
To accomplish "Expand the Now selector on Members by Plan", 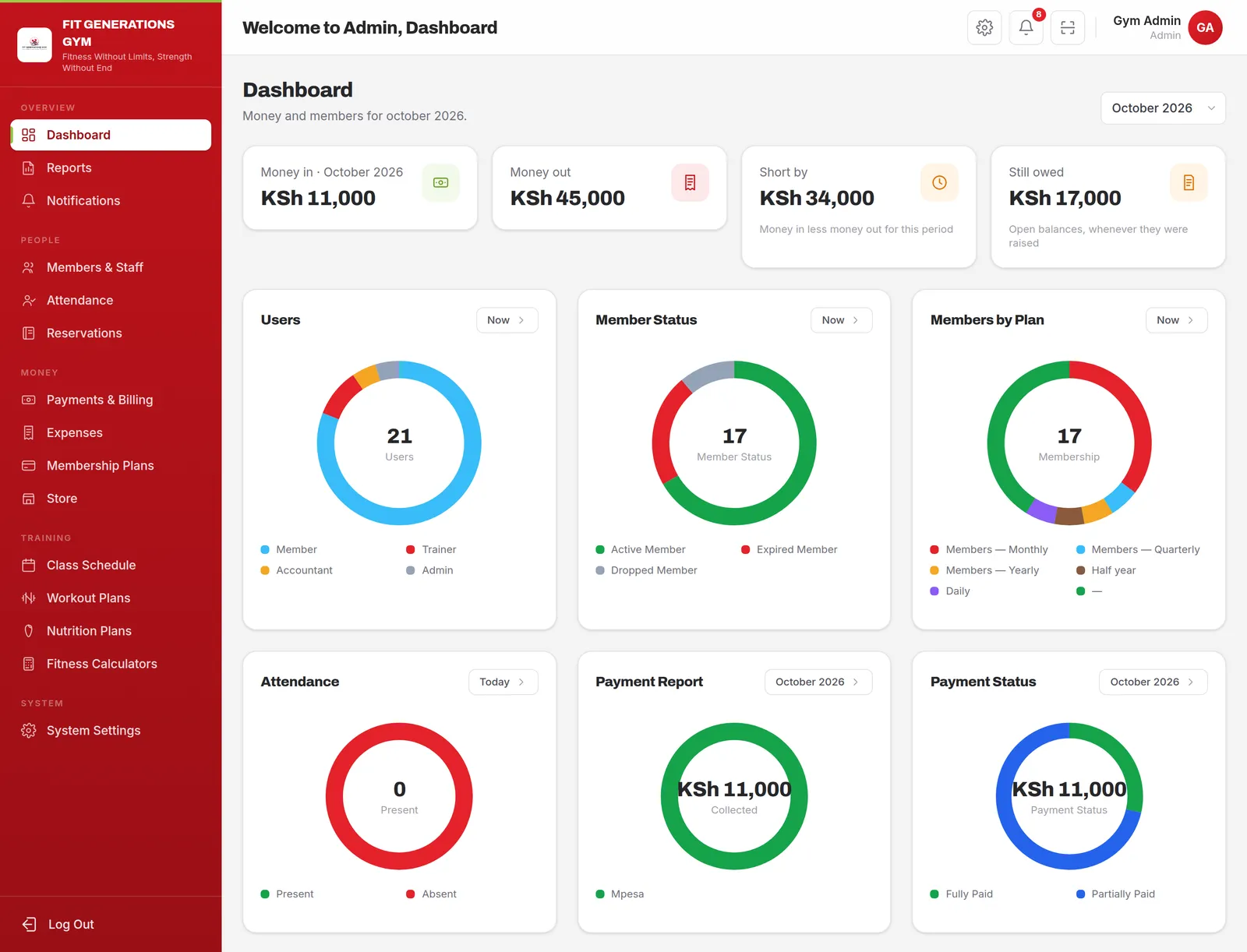I will pyautogui.click(x=1176, y=320).
